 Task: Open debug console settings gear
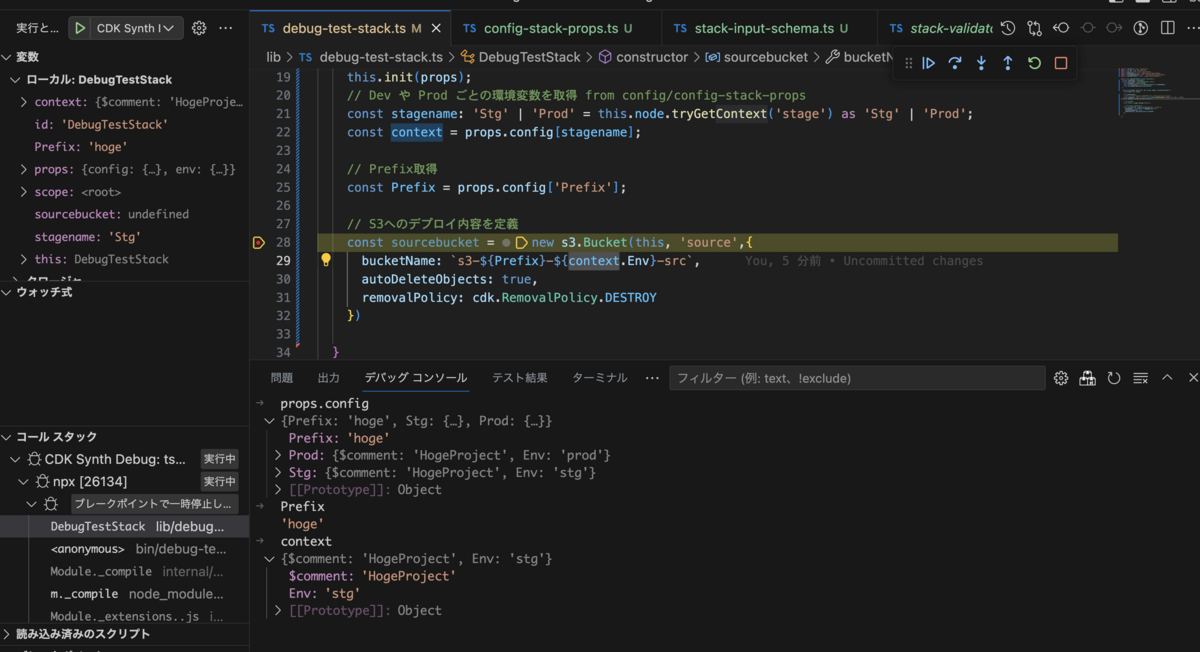click(x=1061, y=378)
